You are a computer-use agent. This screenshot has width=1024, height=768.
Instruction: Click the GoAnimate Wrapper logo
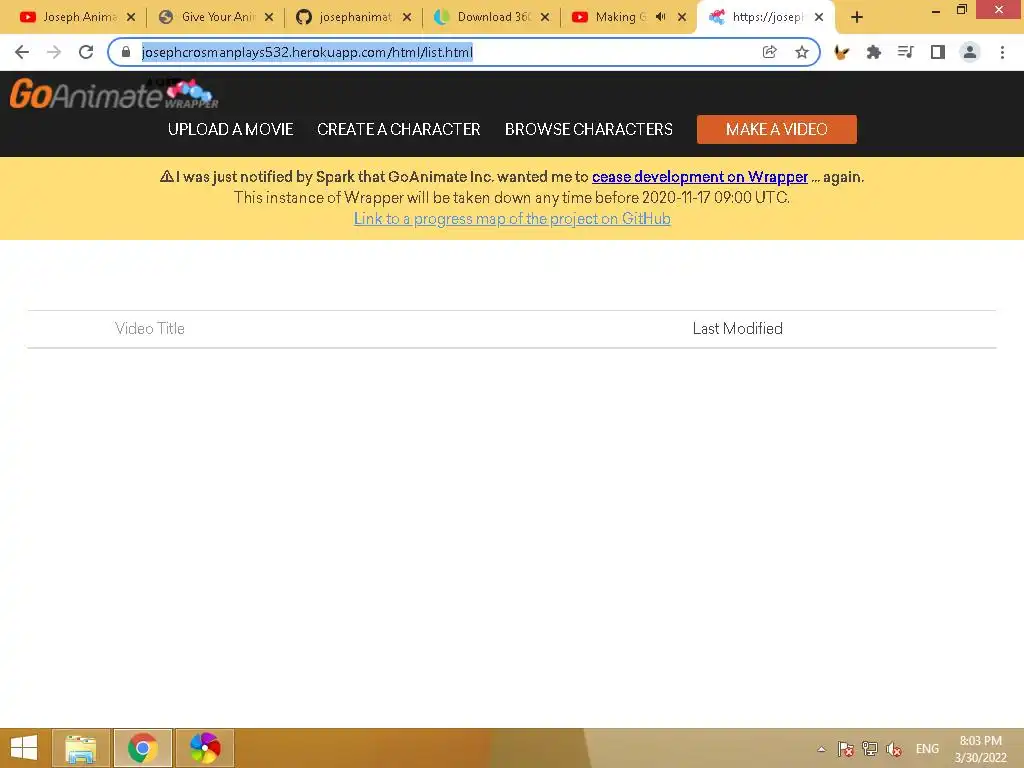pyautogui.click(x=114, y=93)
